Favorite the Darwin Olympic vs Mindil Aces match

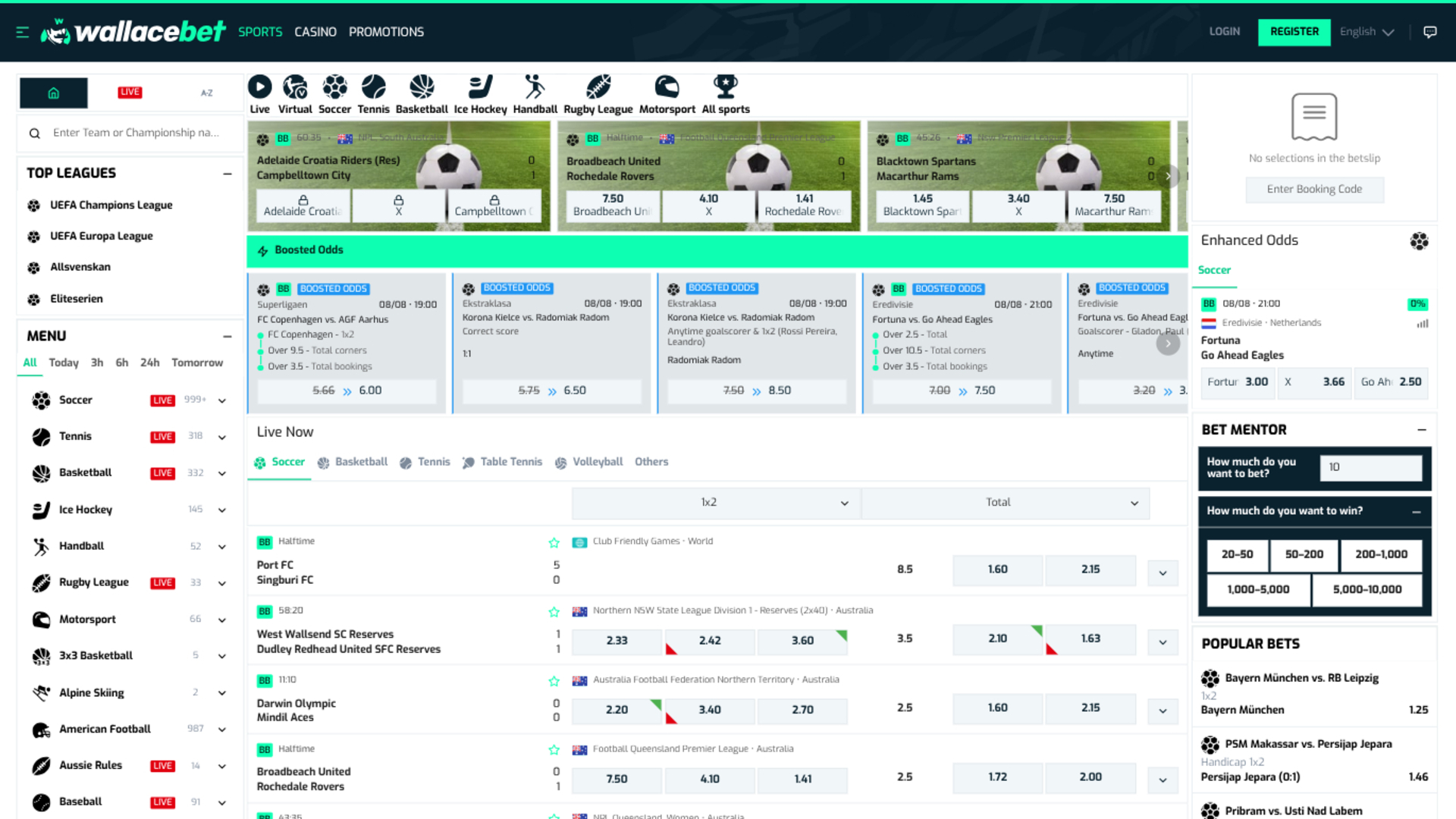pyautogui.click(x=554, y=681)
